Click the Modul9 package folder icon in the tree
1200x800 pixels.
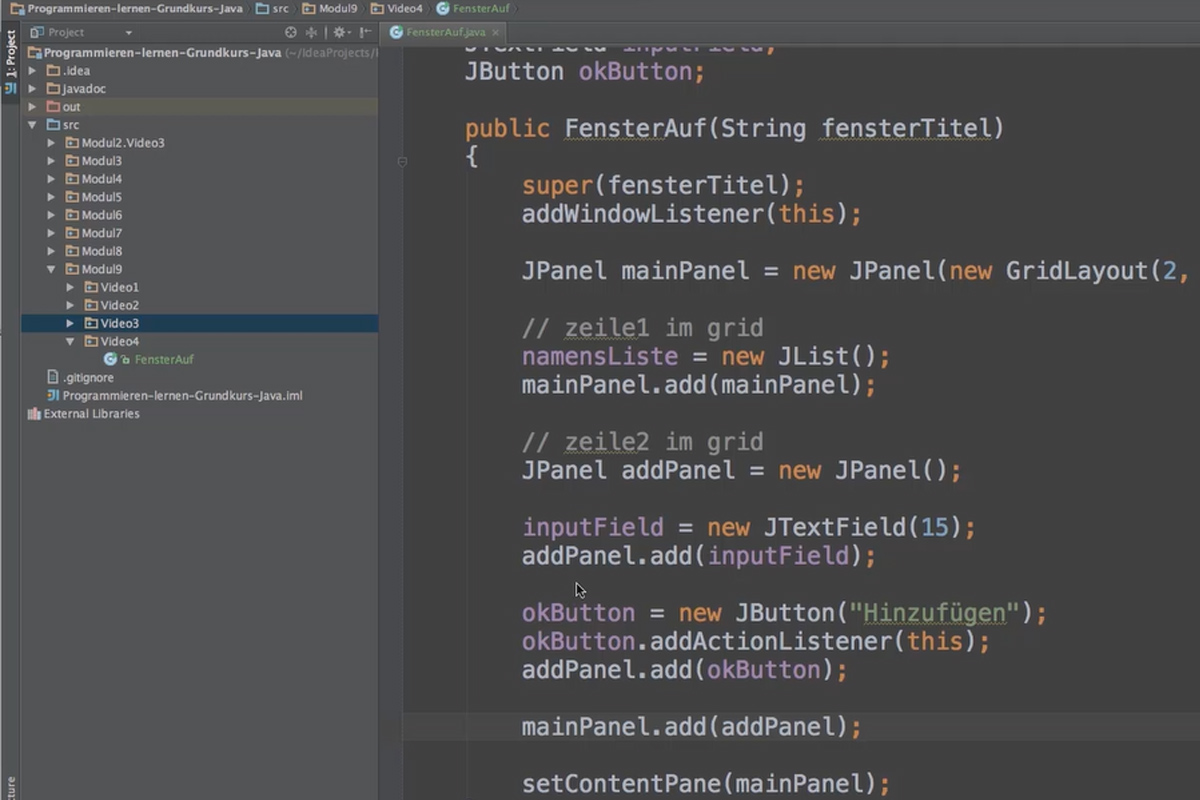pyautogui.click(x=72, y=269)
